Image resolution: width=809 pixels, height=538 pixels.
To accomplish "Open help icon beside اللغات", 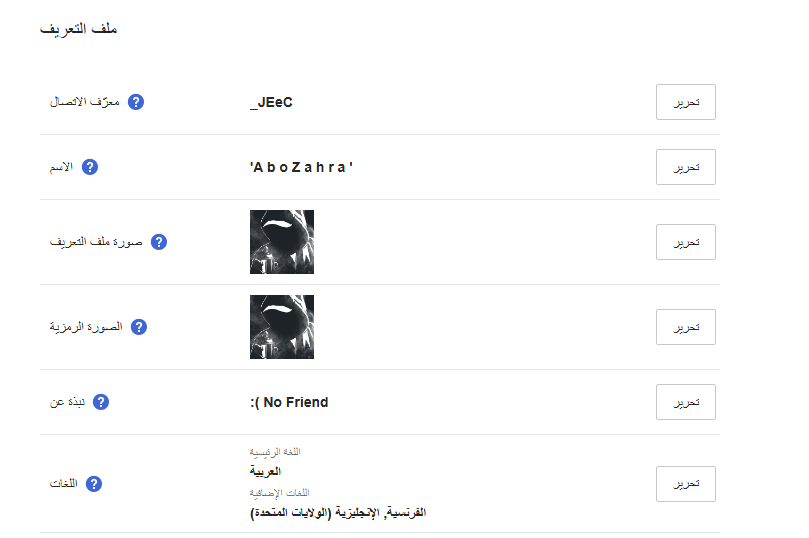I will pyautogui.click(x=94, y=484).
